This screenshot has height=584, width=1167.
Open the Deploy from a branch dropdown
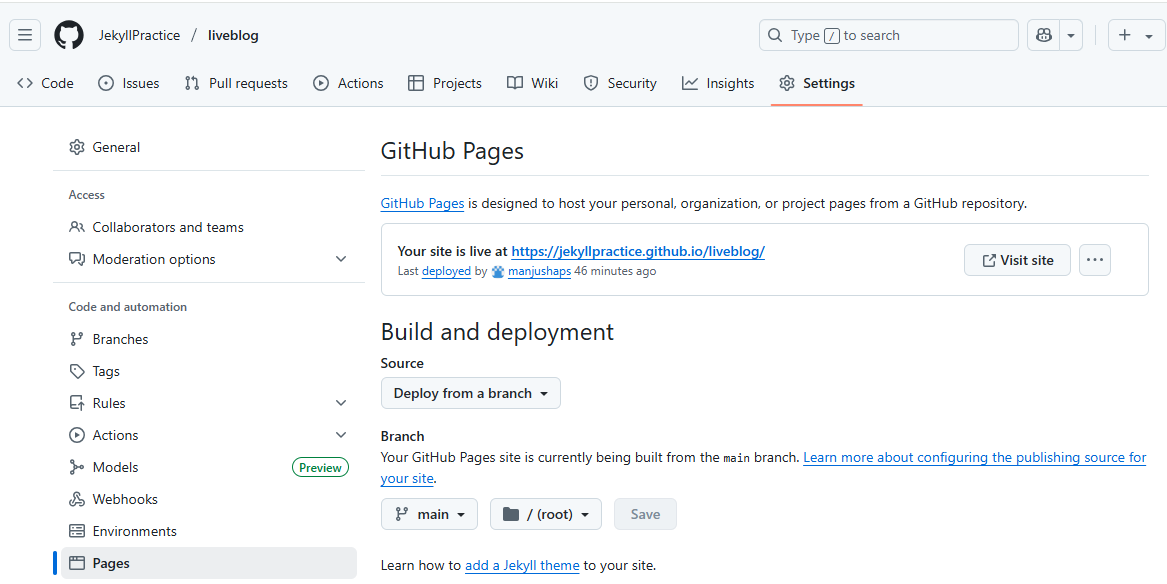pyautogui.click(x=470, y=393)
